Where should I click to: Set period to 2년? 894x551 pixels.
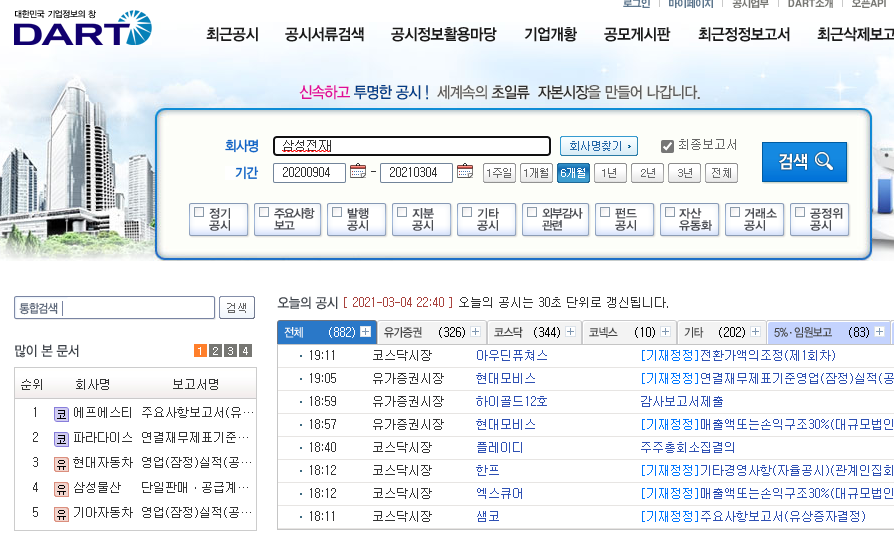click(x=647, y=173)
